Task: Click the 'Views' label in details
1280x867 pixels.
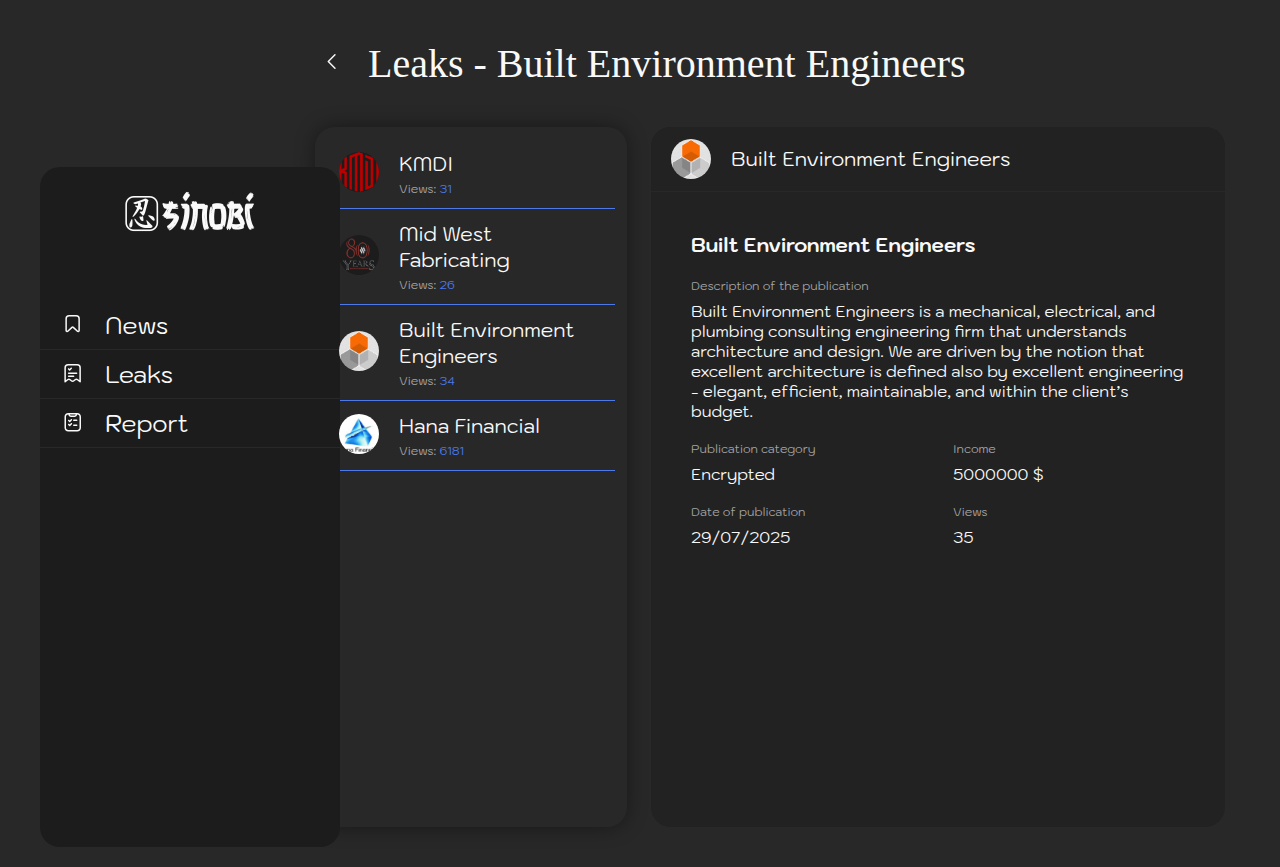Action: [970, 512]
